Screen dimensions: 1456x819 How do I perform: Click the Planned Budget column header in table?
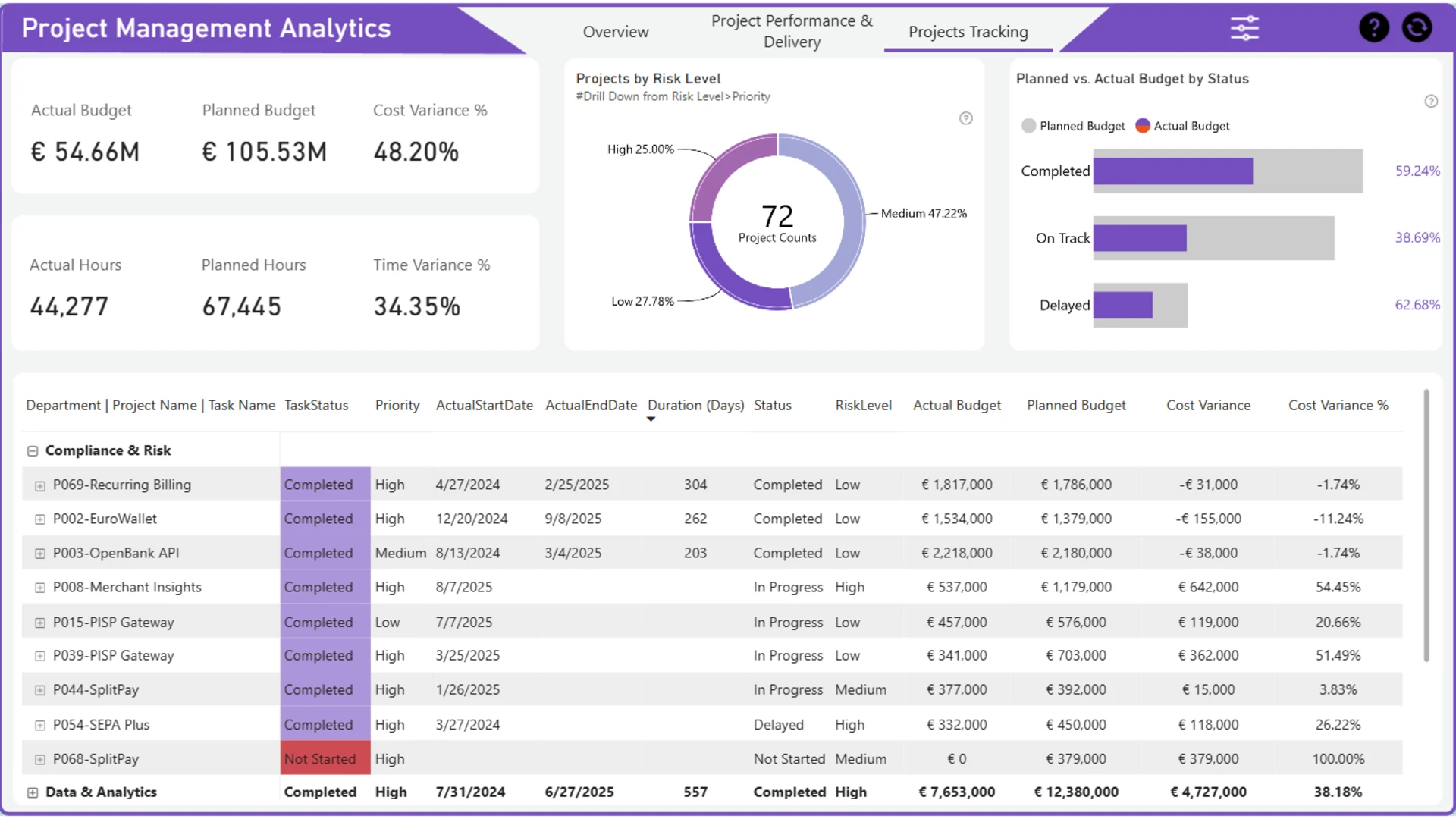tap(1076, 406)
